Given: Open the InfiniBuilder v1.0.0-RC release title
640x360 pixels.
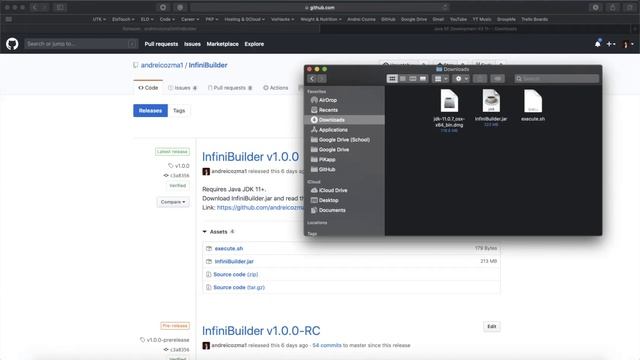Looking at the screenshot, I should coord(261,331).
